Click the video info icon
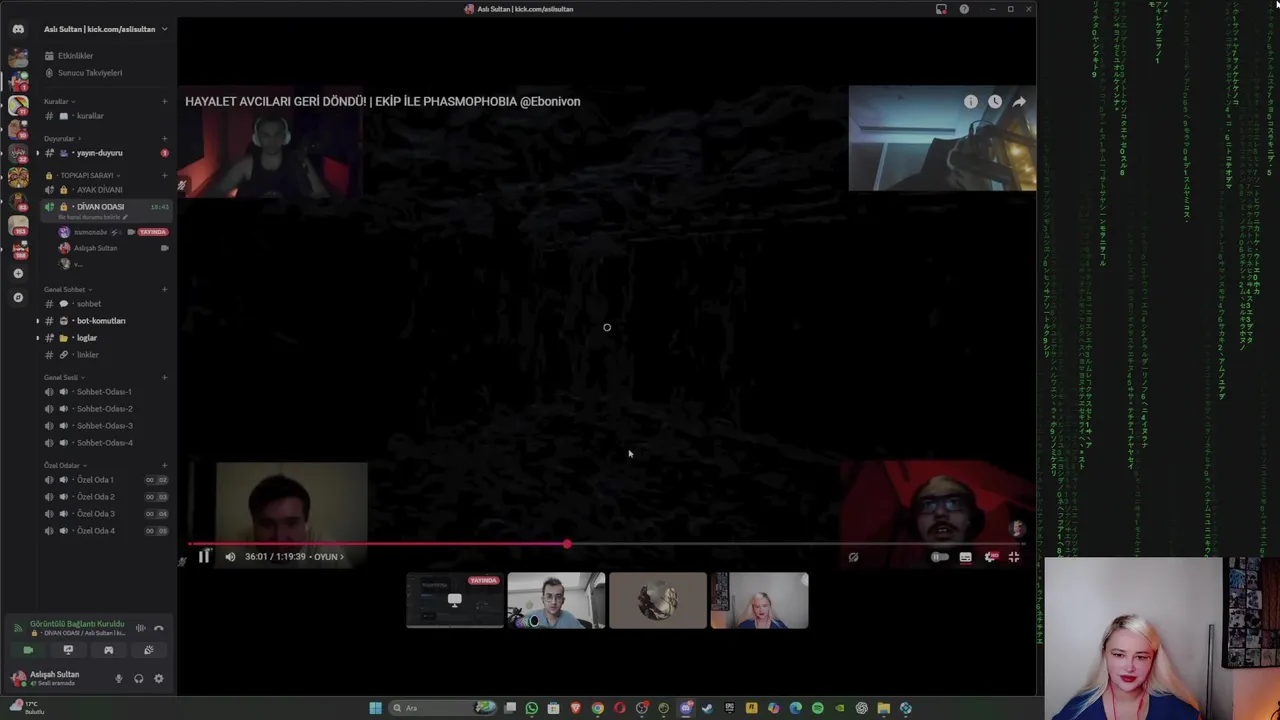Viewport: 1280px width, 720px height. pyautogui.click(x=971, y=102)
